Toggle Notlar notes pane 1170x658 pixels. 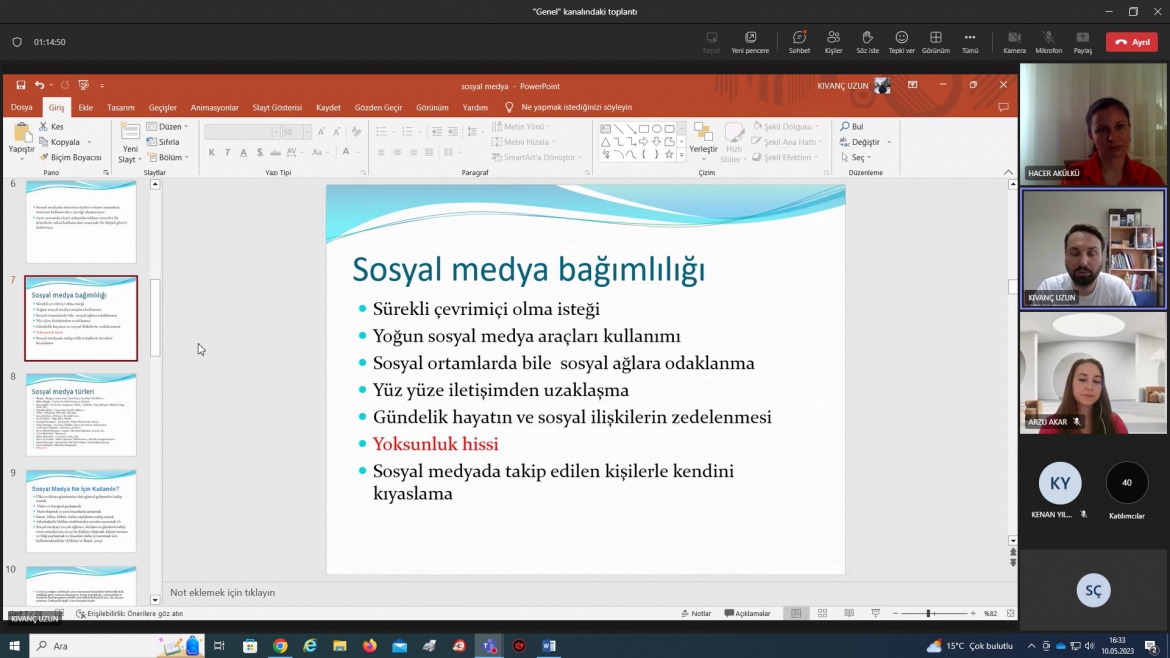tap(696, 613)
